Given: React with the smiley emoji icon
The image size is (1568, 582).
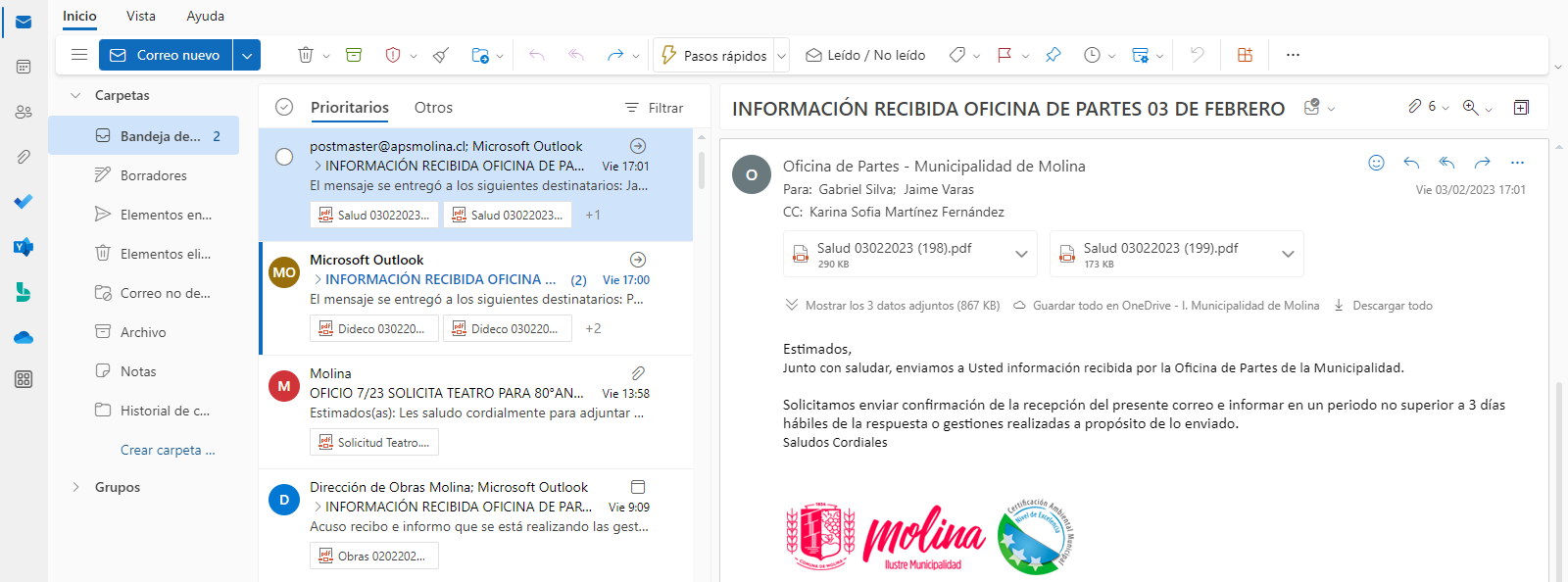Looking at the screenshot, I should point(1376,163).
